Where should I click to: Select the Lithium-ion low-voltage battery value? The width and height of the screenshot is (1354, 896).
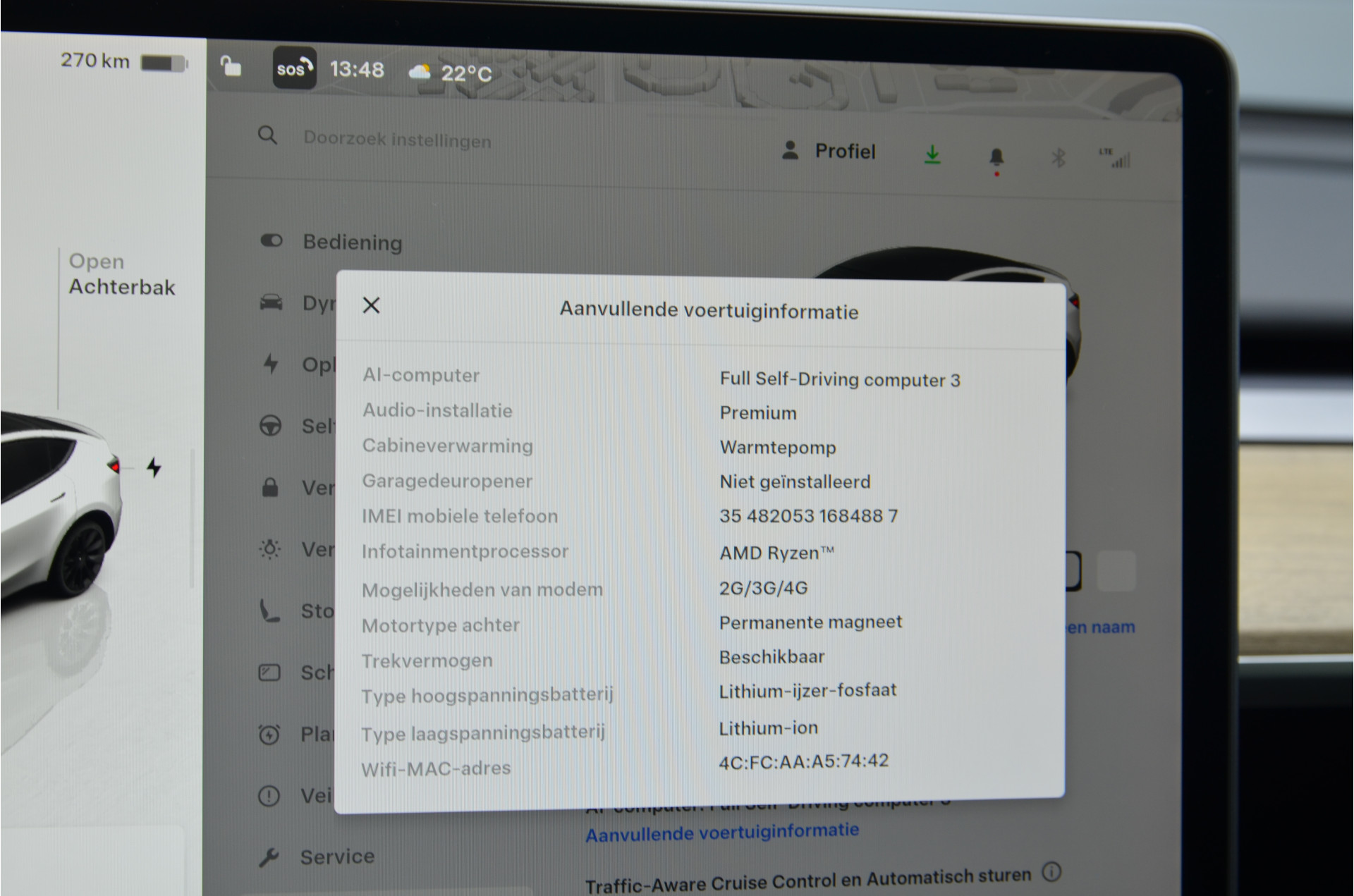coord(768,728)
